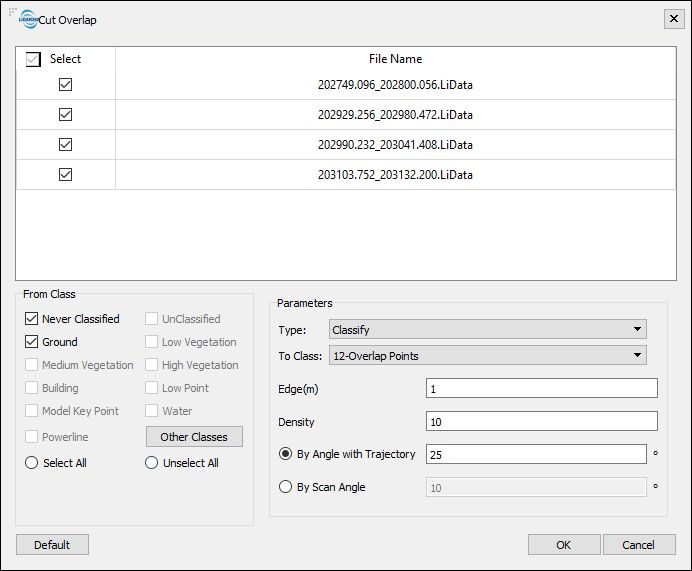692x571 pixels.
Task: Enable the Building class checkbox
Action: pyautogui.click(x=31, y=387)
